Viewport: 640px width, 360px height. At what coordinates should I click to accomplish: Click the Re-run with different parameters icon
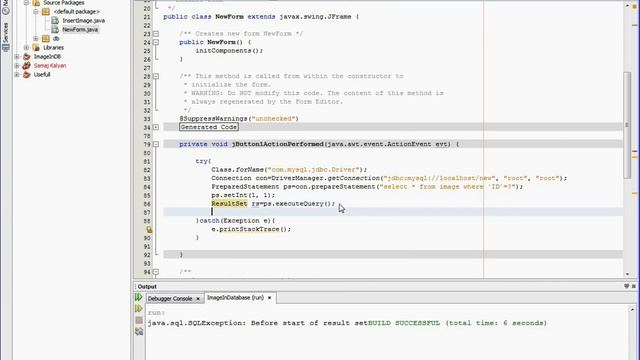pos(139,309)
